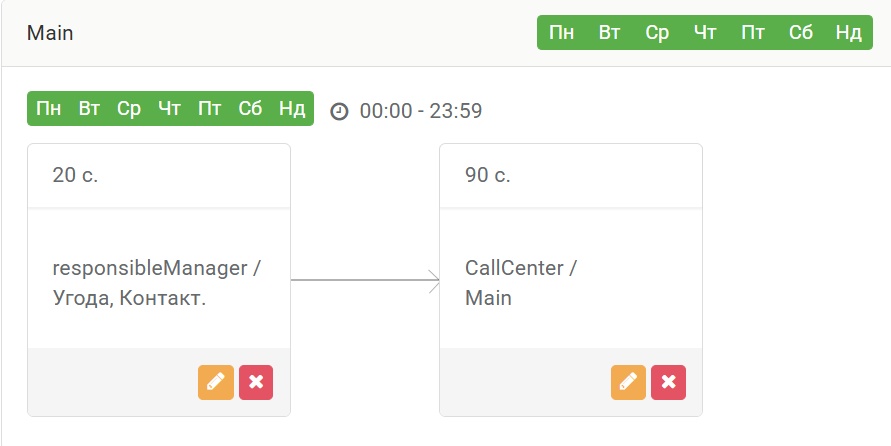
Task: Toggle Чт in the schedule row day bar
Action: pyautogui.click(x=169, y=108)
